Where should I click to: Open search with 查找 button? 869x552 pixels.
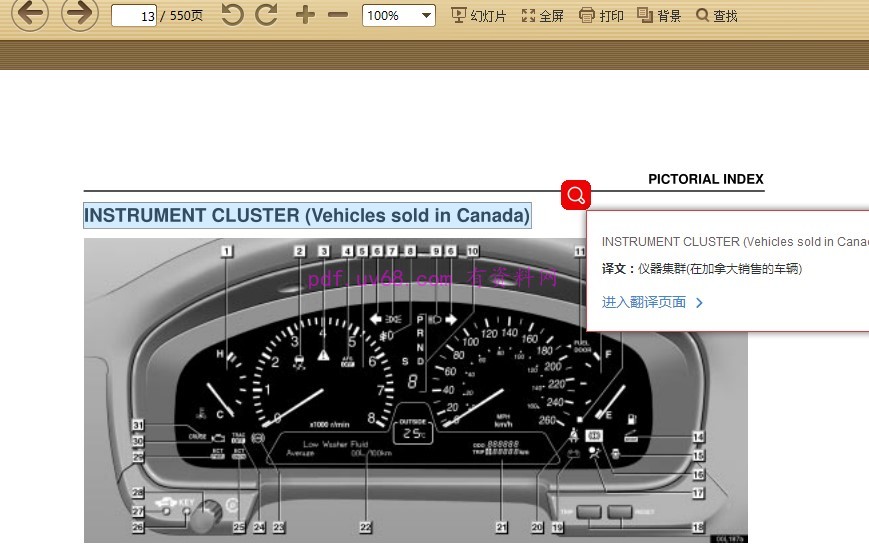click(717, 16)
